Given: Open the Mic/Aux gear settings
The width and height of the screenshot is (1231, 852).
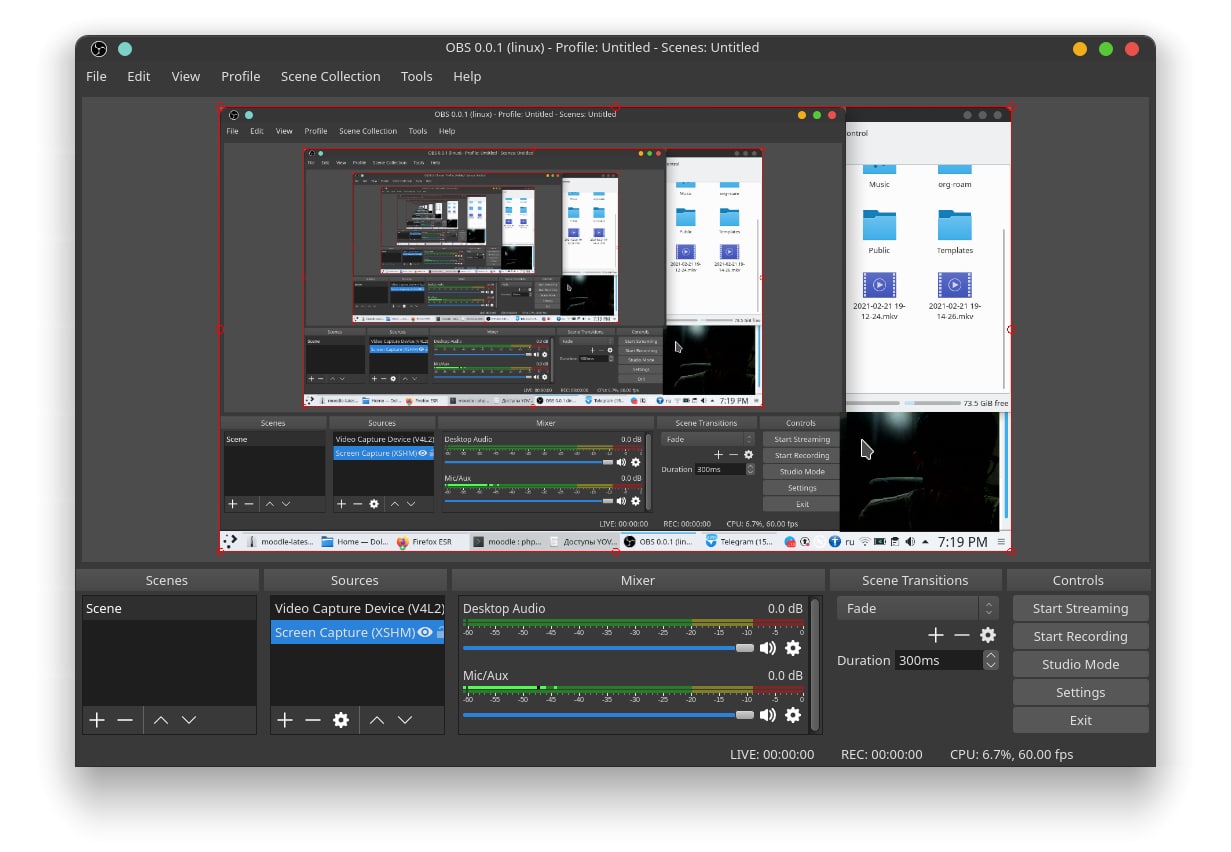Looking at the screenshot, I should [793, 715].
